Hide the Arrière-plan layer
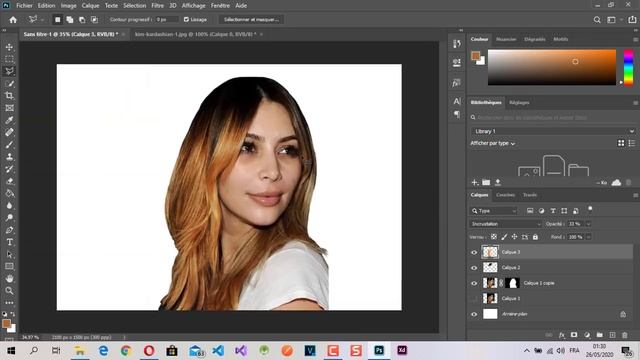Viewport: 640px width, 360px height. click(474, 314)
